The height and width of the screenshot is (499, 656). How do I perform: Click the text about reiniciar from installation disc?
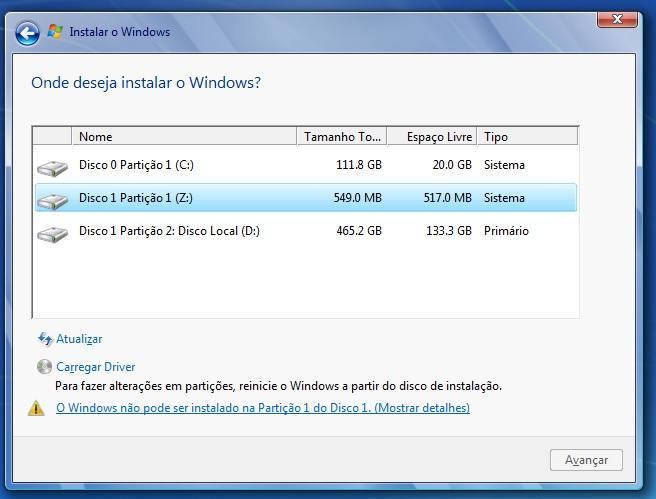click(278, 386)
